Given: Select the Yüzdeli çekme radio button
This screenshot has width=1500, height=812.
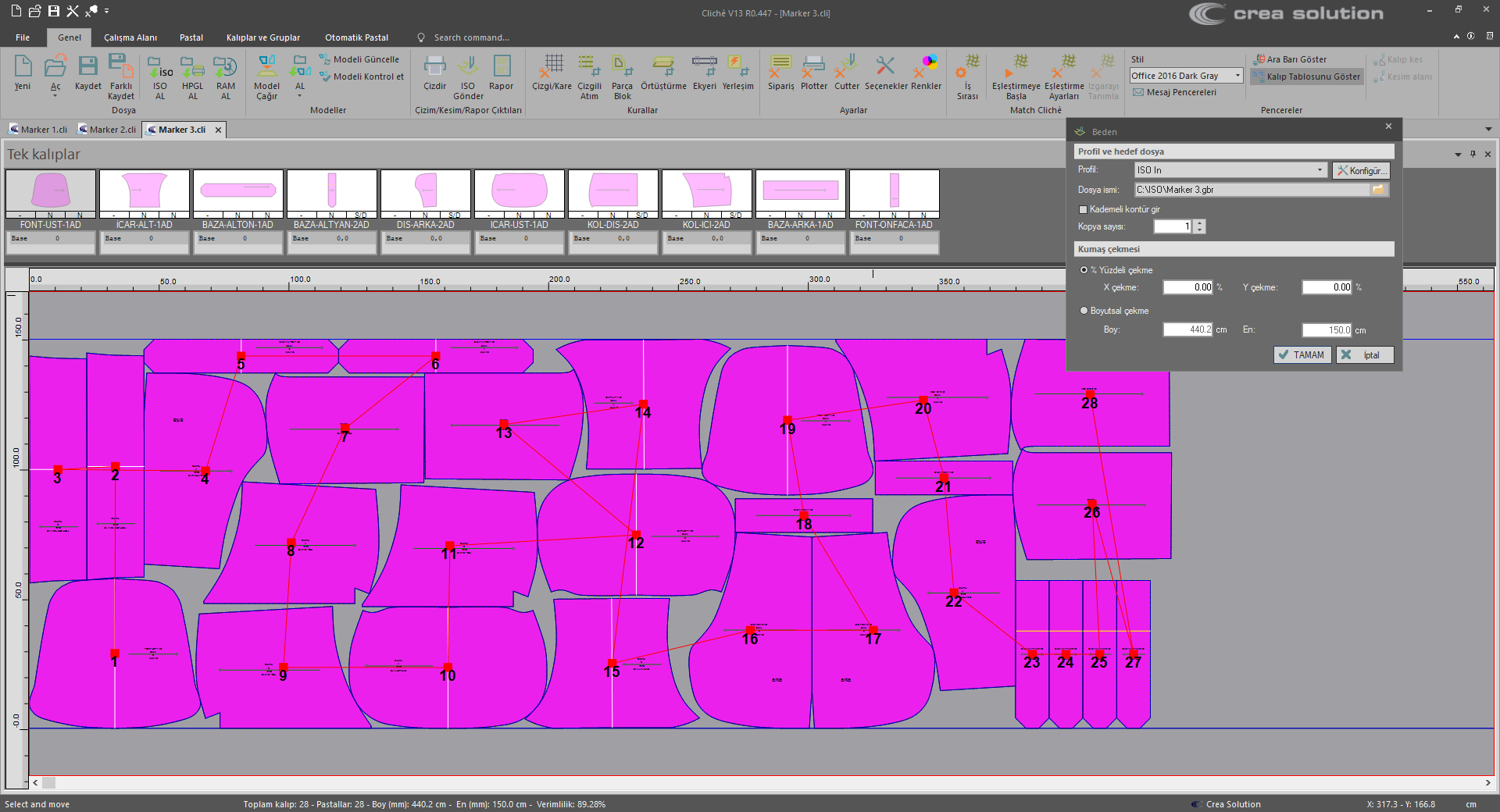Looking at the screenshot, I should pyautogui.click(x=1084, y=270).
